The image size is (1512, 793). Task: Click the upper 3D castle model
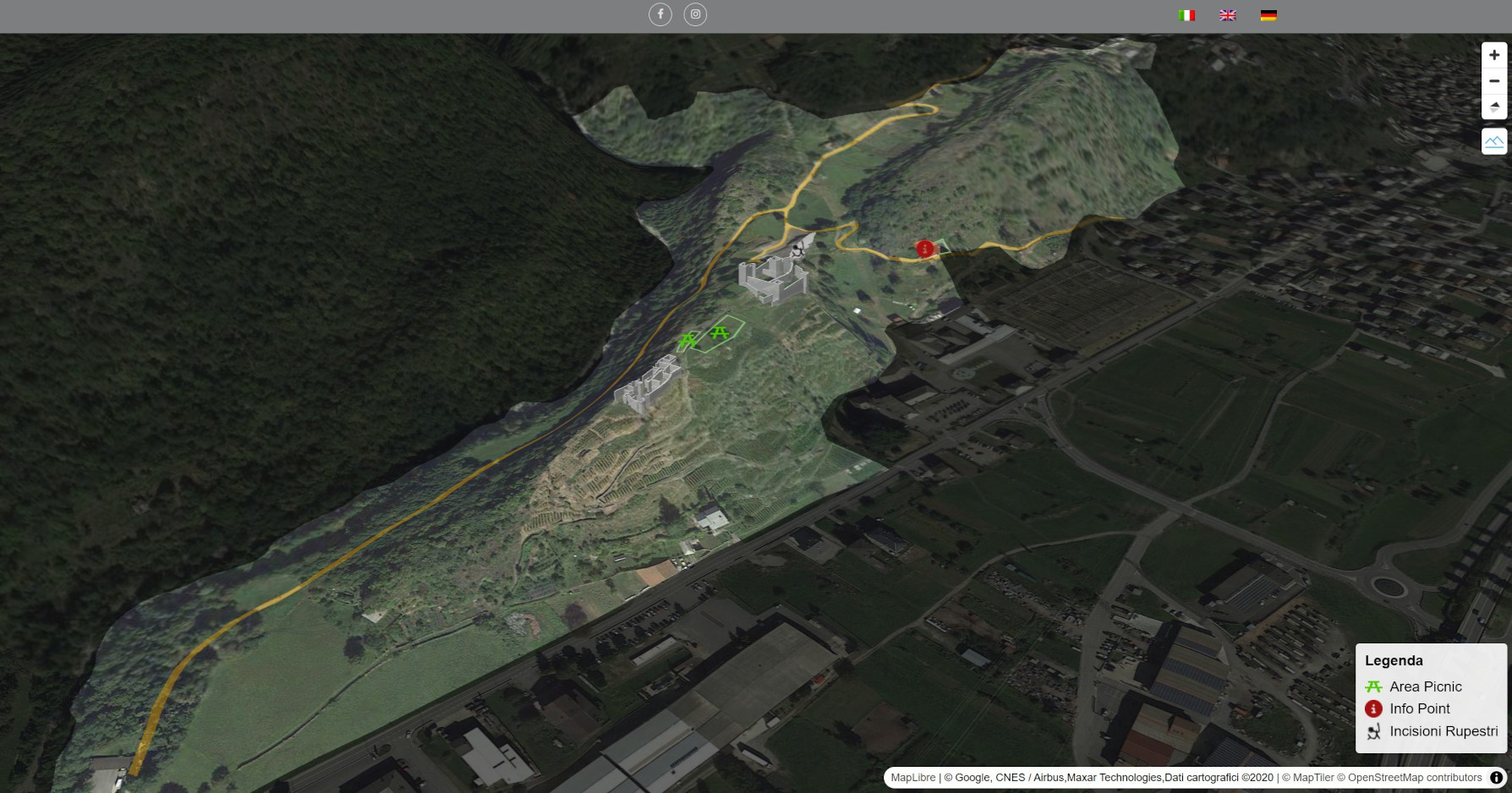coord(772,278)
